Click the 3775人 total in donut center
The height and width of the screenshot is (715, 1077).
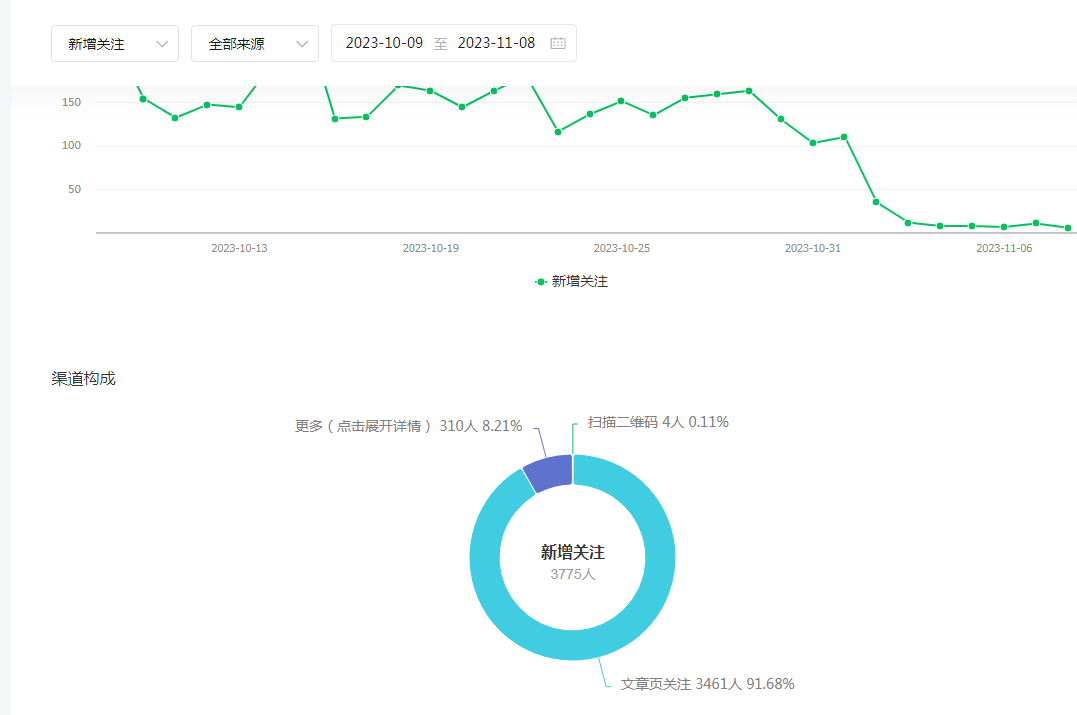pos(572,574)
